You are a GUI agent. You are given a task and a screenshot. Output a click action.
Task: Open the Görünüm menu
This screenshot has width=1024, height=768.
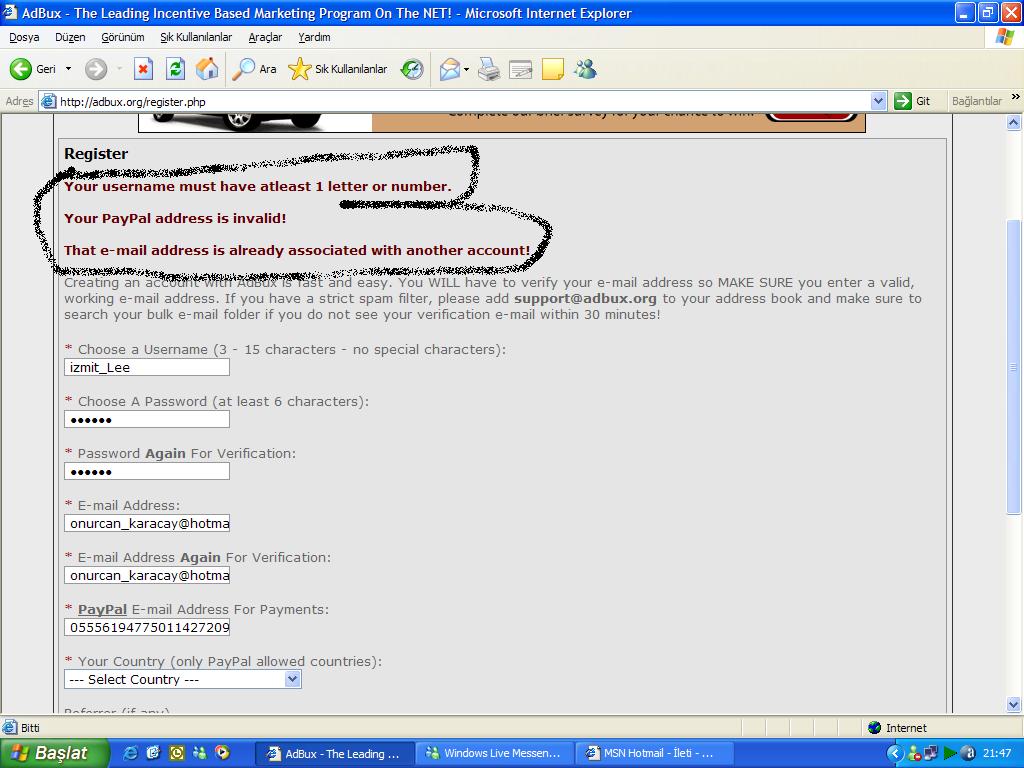coord(123,37)
